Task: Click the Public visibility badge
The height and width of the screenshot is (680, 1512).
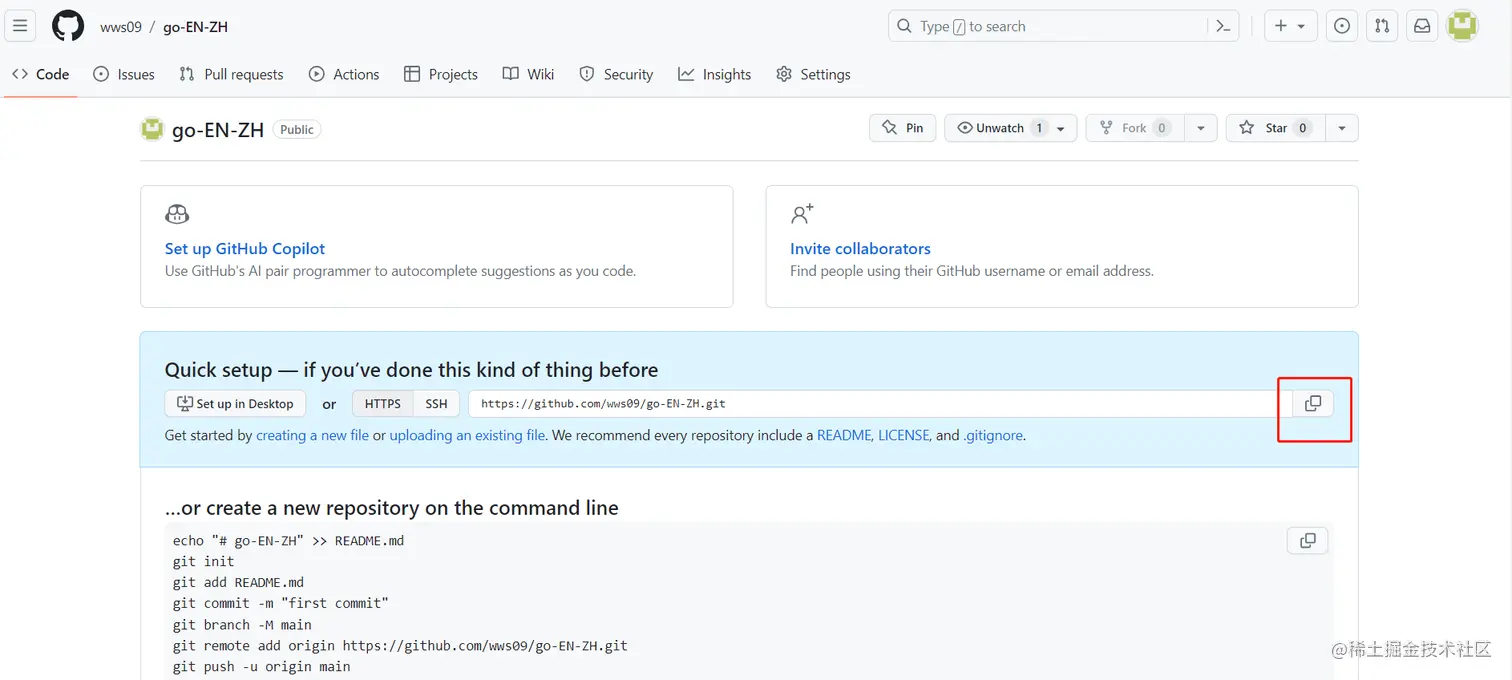Action: (x=297, y=130)
